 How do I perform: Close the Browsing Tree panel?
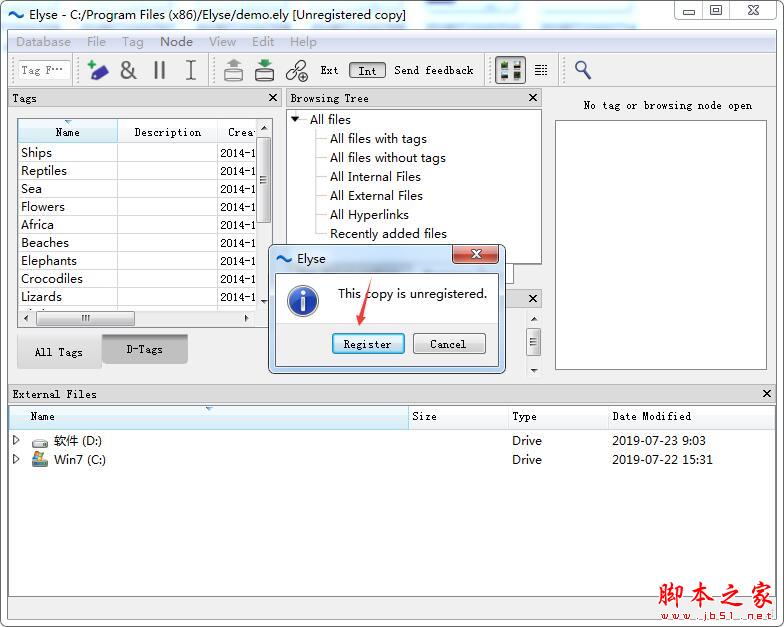(533, 98)
